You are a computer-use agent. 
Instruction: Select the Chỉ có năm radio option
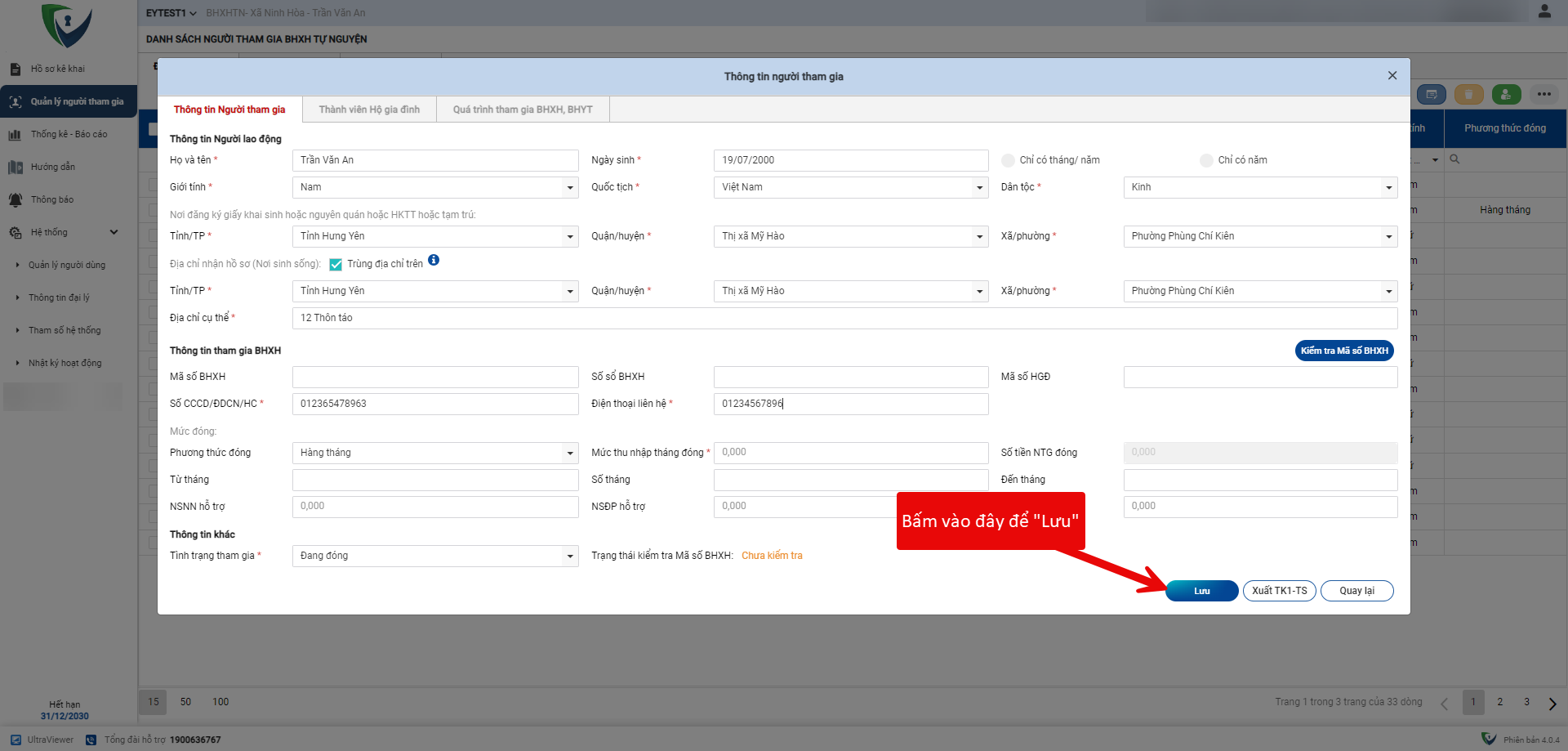coord(1206,161)
